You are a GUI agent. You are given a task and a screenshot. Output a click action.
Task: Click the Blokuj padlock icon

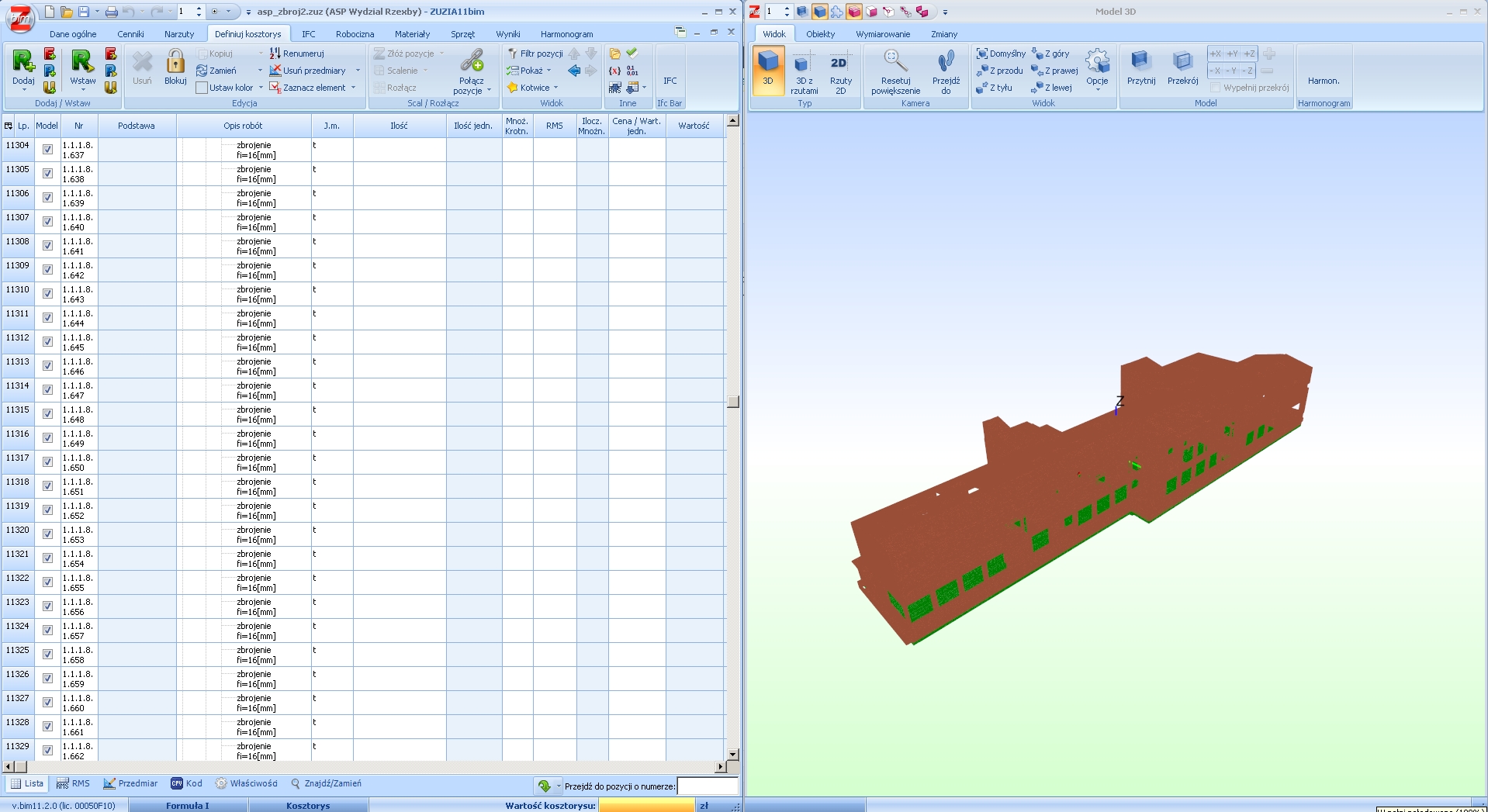click(x=175, y=62)
